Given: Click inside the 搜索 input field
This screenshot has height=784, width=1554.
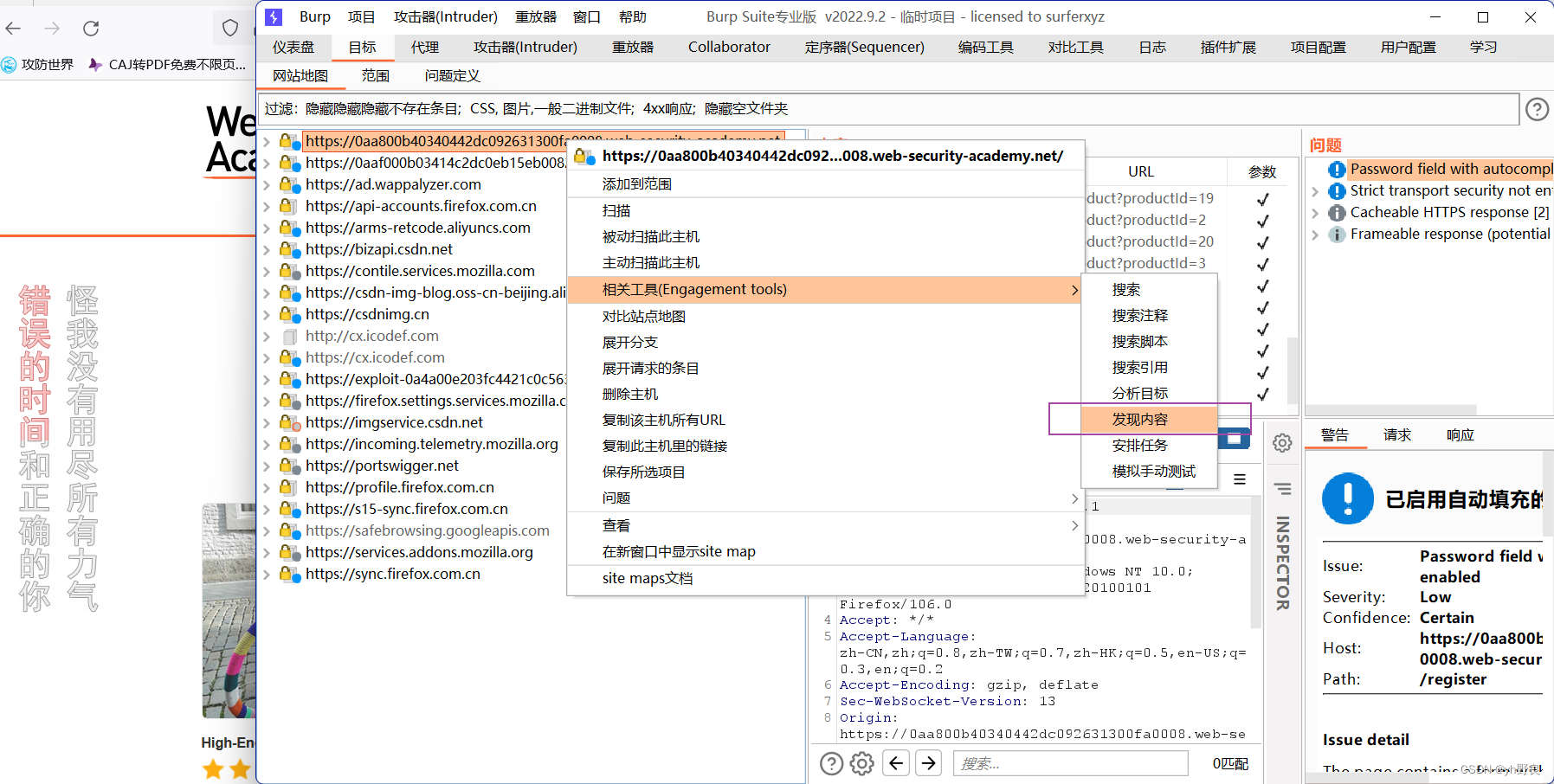Looking at the screenshot, I should coord(1070,763).
